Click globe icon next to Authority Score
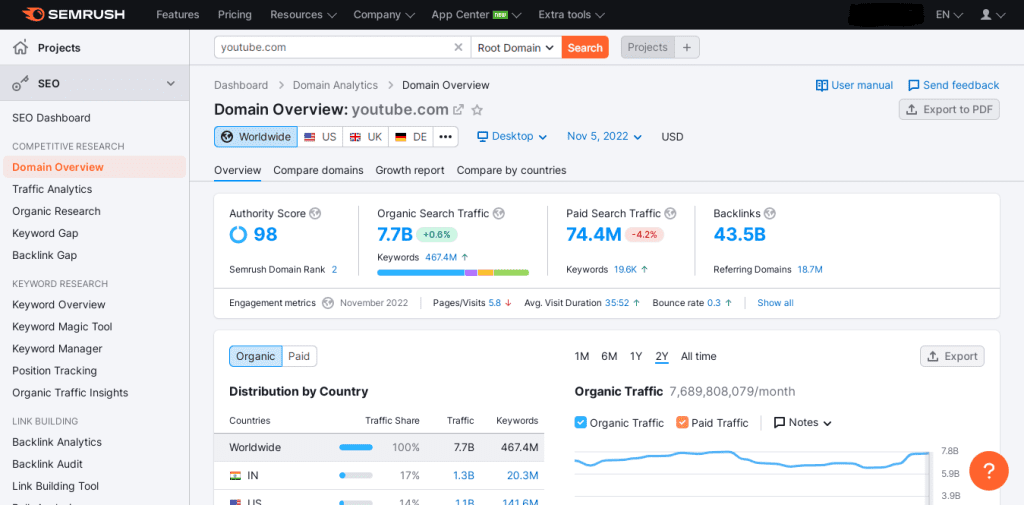The image size is (1024, 505). pyautogui.click(x=315, y=213)
